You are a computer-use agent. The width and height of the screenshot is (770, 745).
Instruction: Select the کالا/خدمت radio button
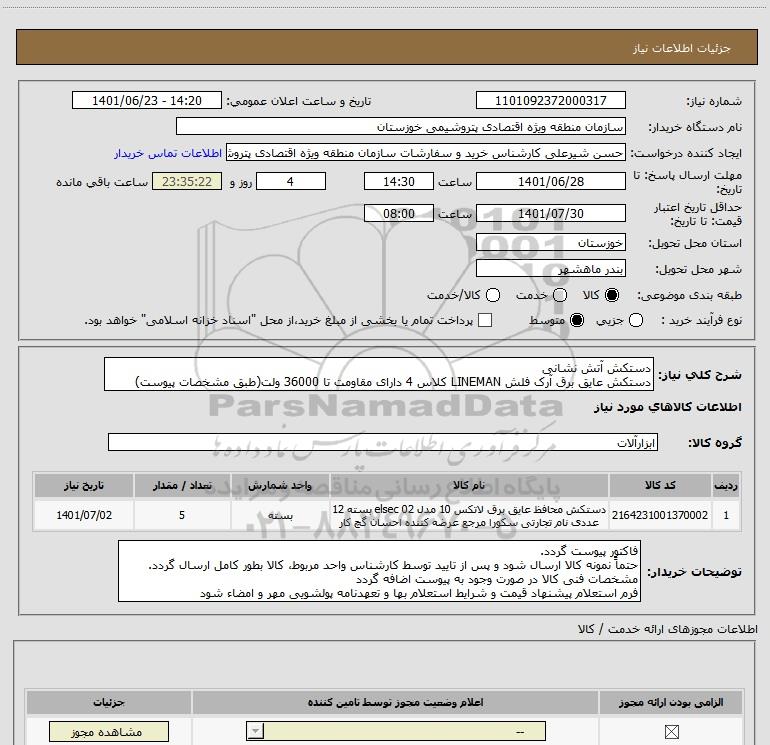pyautogui.click(x=493, y=295)
